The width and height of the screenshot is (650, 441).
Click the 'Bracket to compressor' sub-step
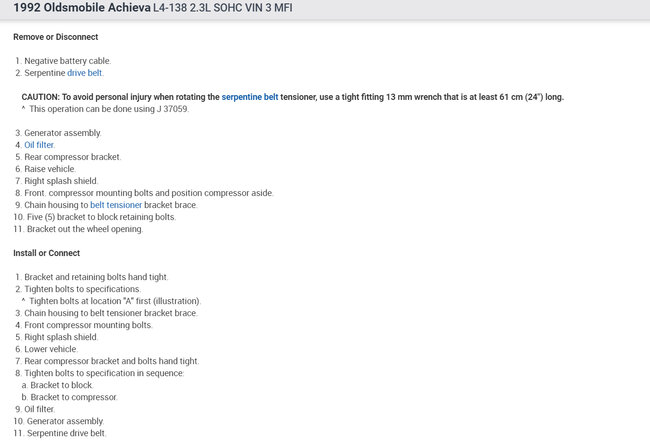[x=73, y=397]
